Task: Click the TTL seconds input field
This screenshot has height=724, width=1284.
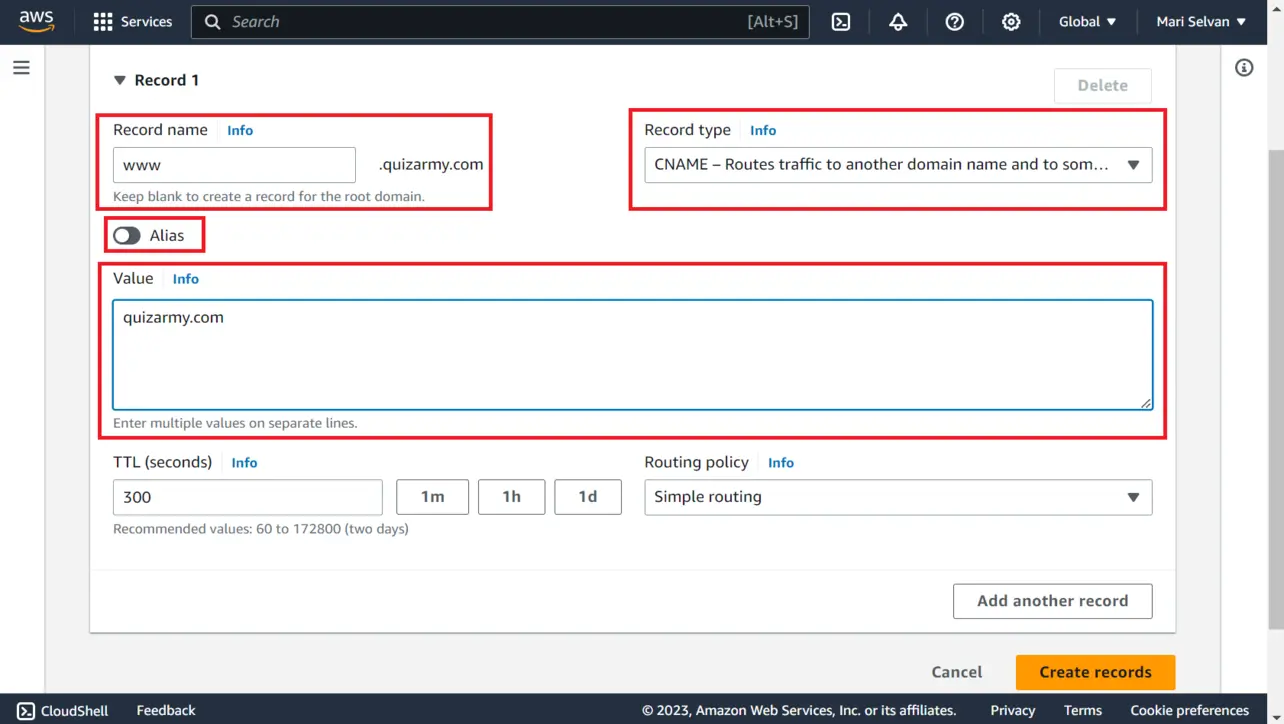Action: tap(248, 497)
